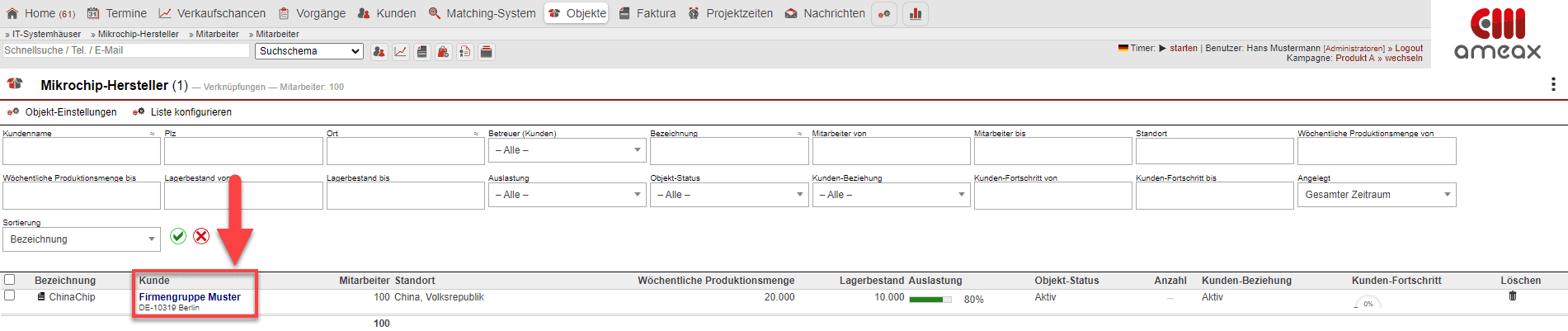Go to the Kunden menu
This screenshot has height=331, width=1568.
coord(387,13)
